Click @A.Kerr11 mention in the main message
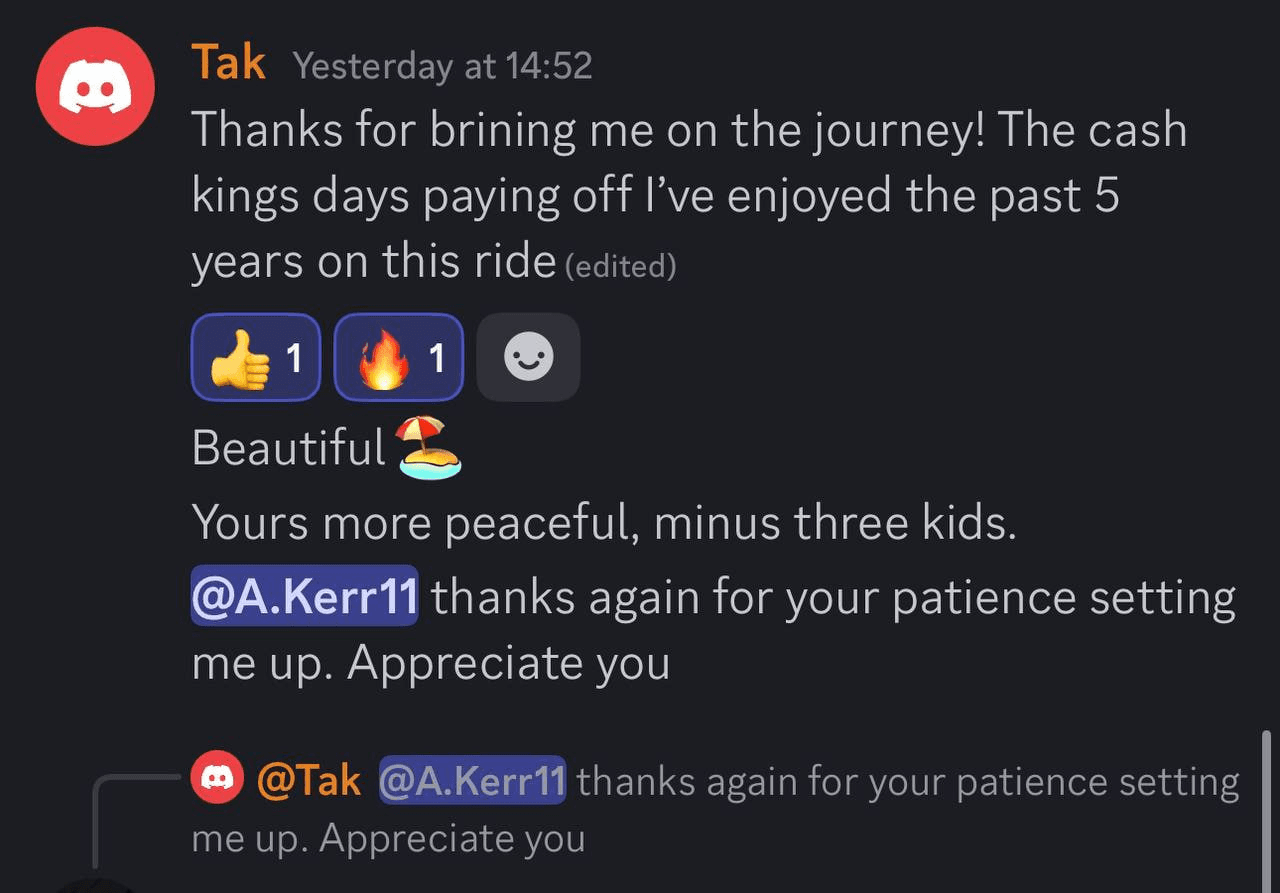This screenshot has height=893, width=1280. pyautogui.click(x=304, y=597)
